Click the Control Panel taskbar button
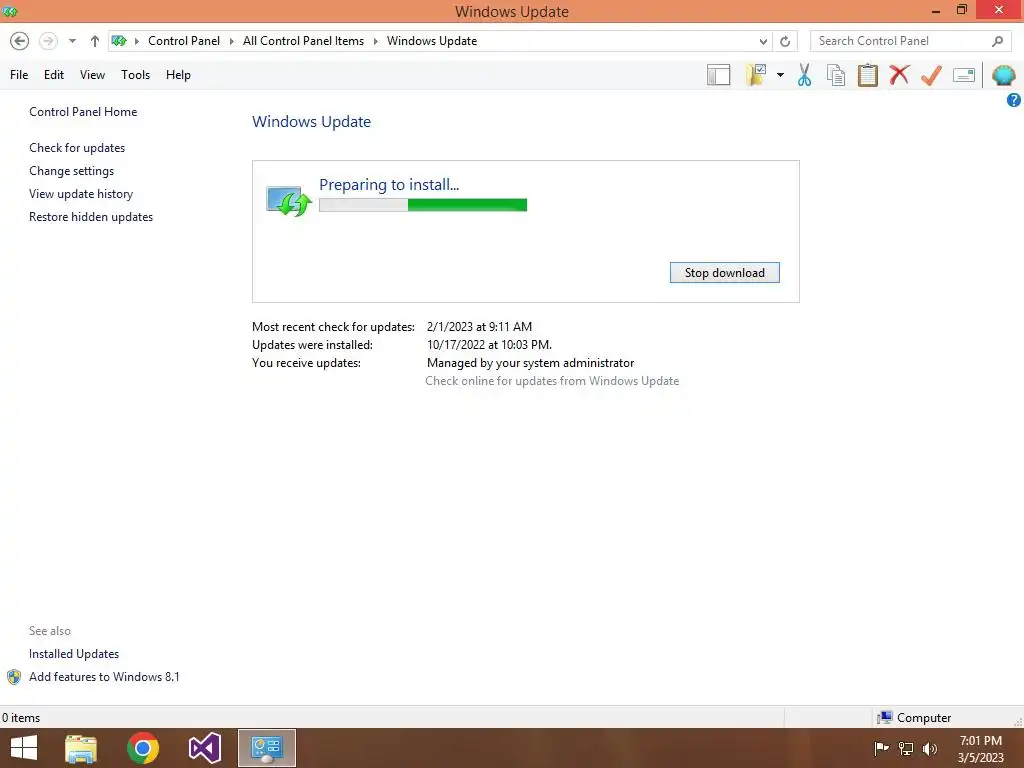1024x768 pixels. click(x=266, y=748)
